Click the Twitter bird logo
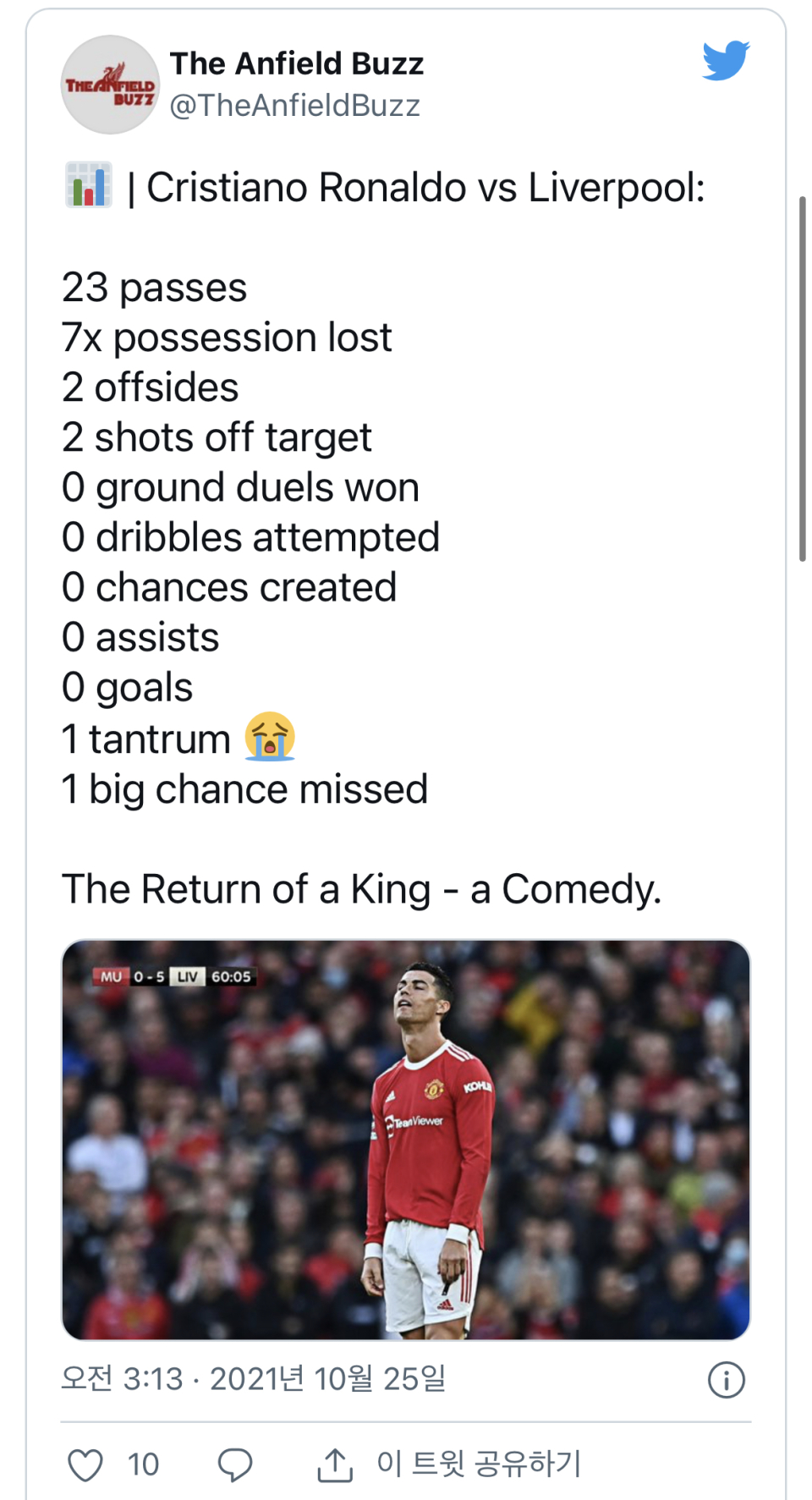 point(726,61)
